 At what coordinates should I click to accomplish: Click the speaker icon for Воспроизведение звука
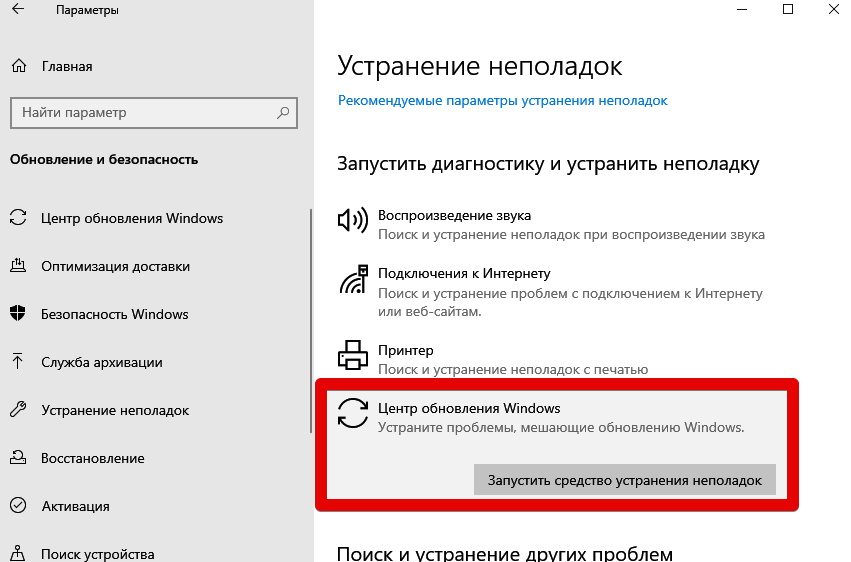(x=353, y=220)
